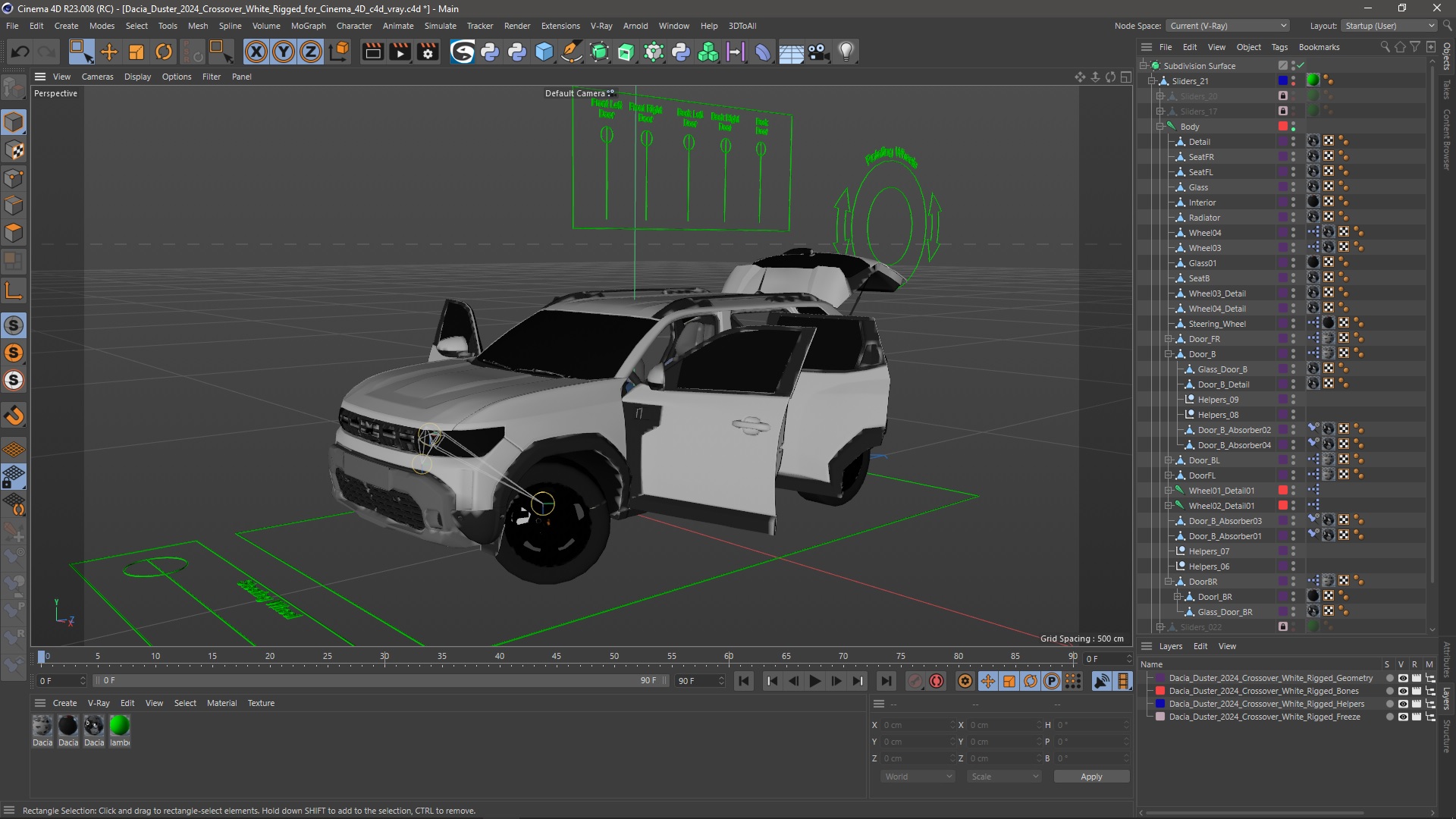Viewport: 1456px width, 819px height.
Task: Open material manager Create menu
Action: tap(64, 703)
